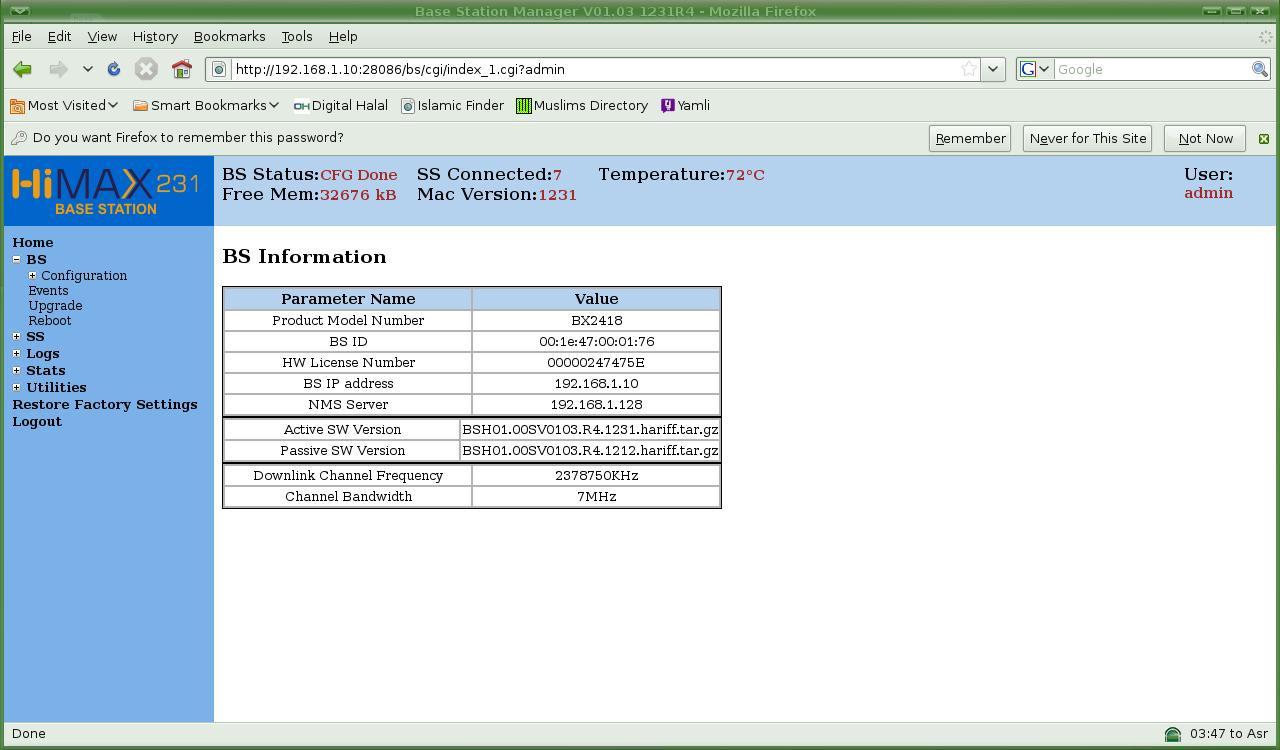
Task: Collapse the BS tree node
Action: (17, 259)
